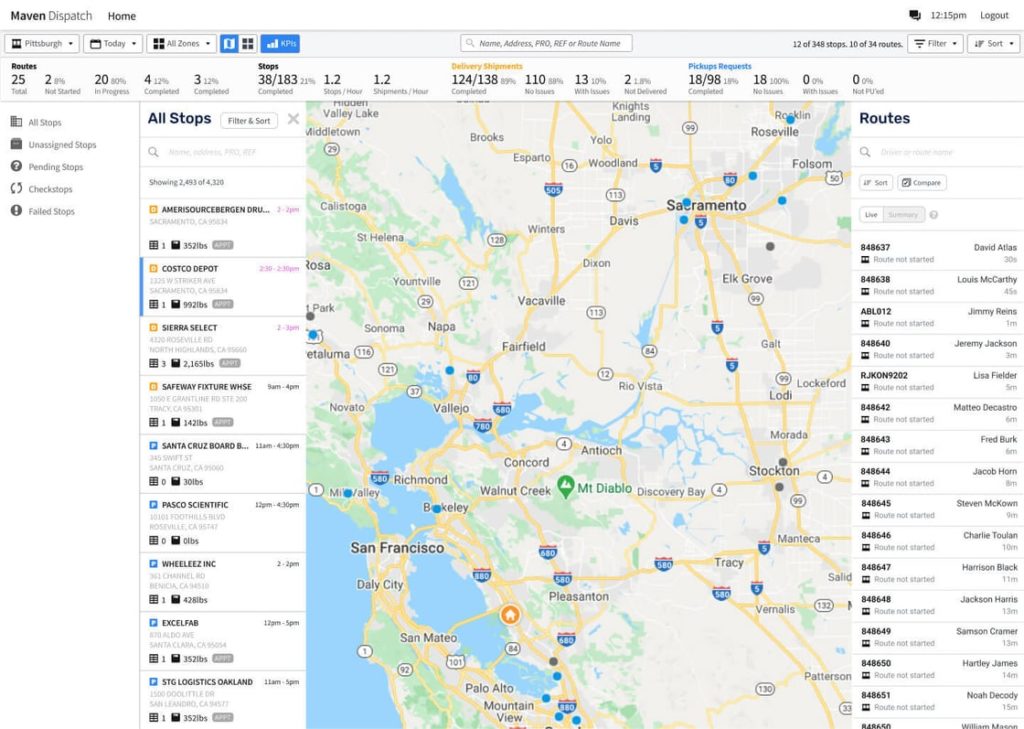Select the EXCELFAB stop
This screenshot has height=729, width=1024.
tap(223, 641)
